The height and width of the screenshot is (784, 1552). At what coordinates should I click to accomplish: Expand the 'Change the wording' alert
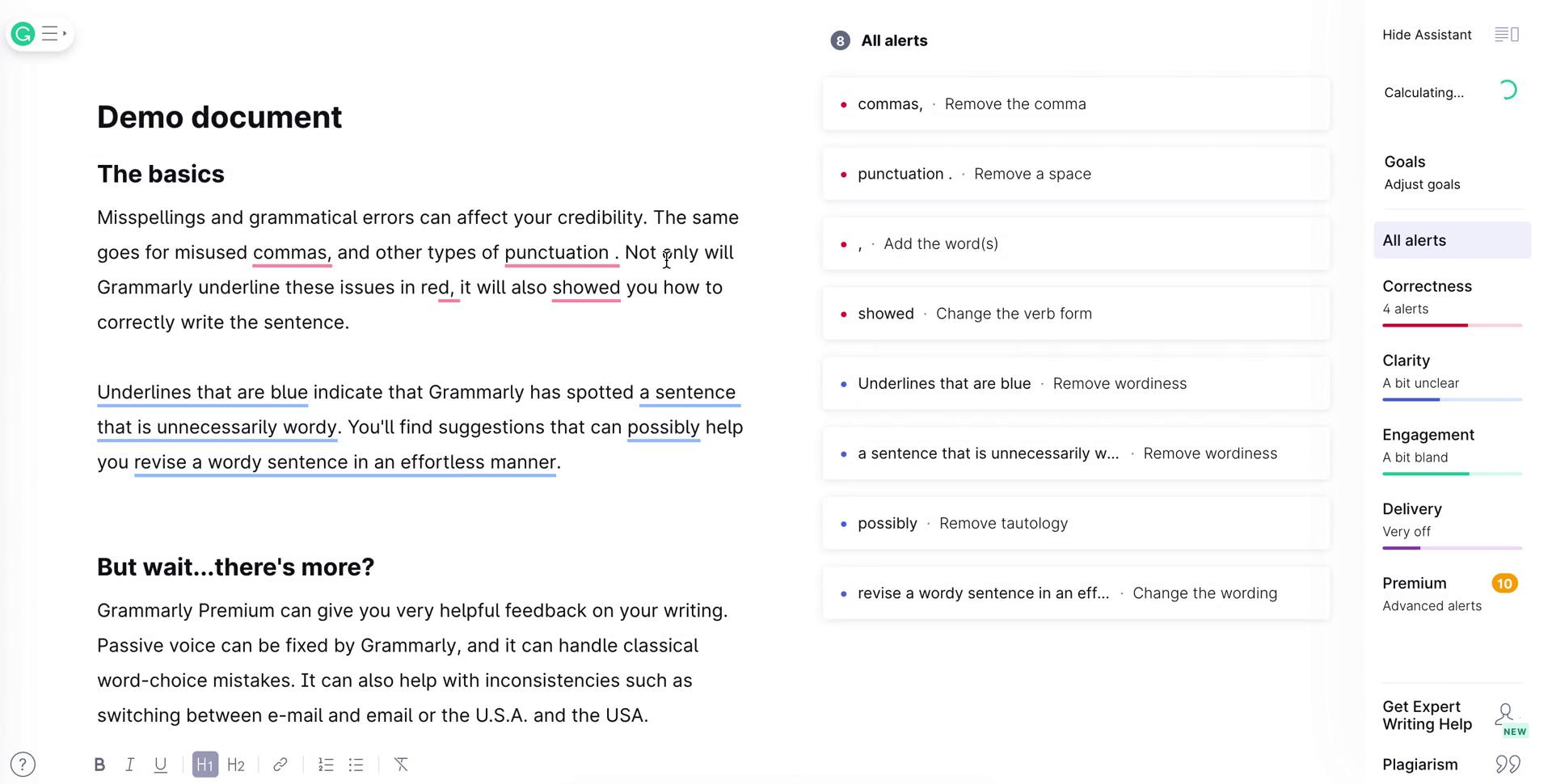(1076, 593)
